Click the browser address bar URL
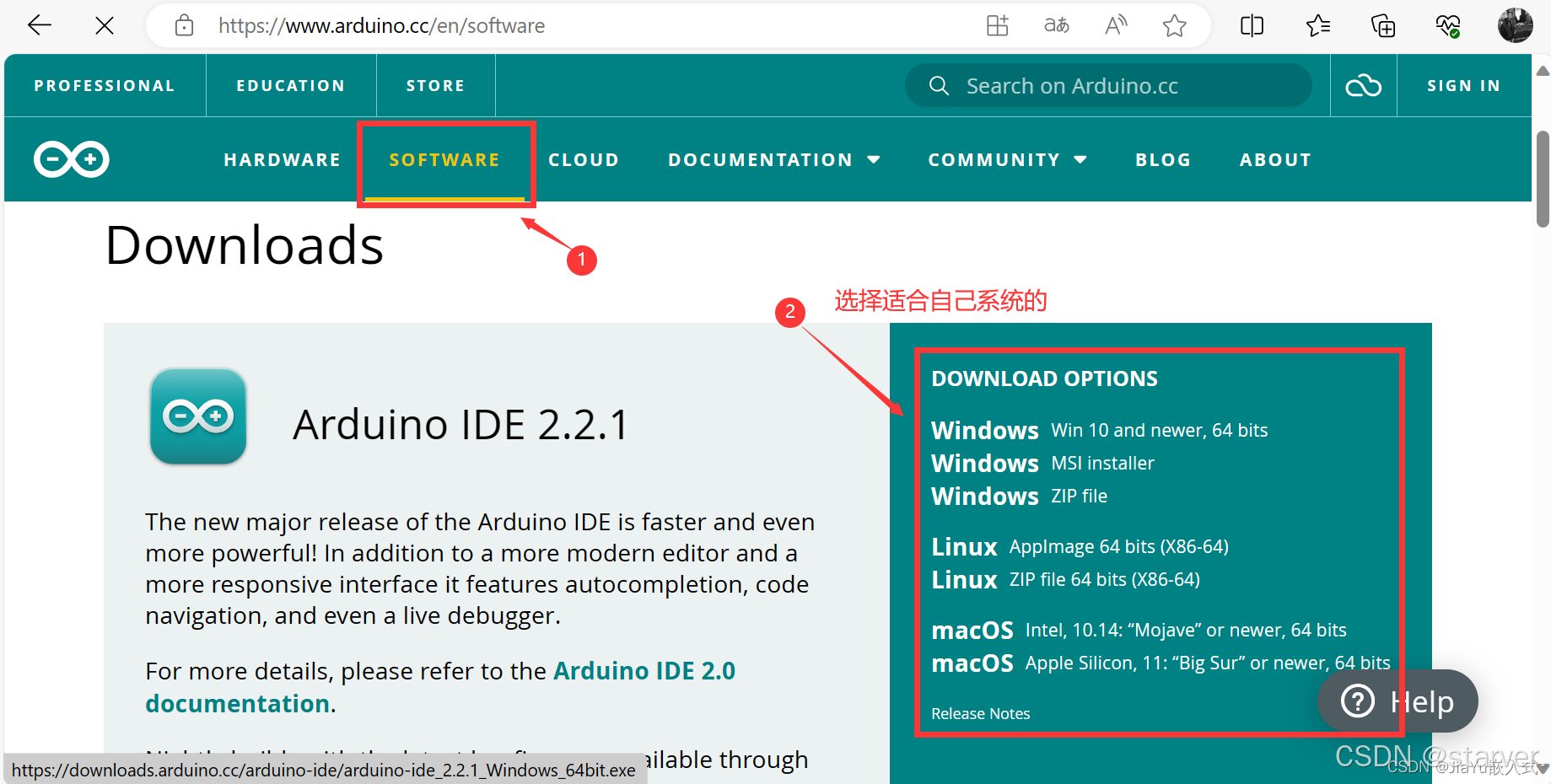This screenshot has width=1551, height=784. click(x=381, y=26)
